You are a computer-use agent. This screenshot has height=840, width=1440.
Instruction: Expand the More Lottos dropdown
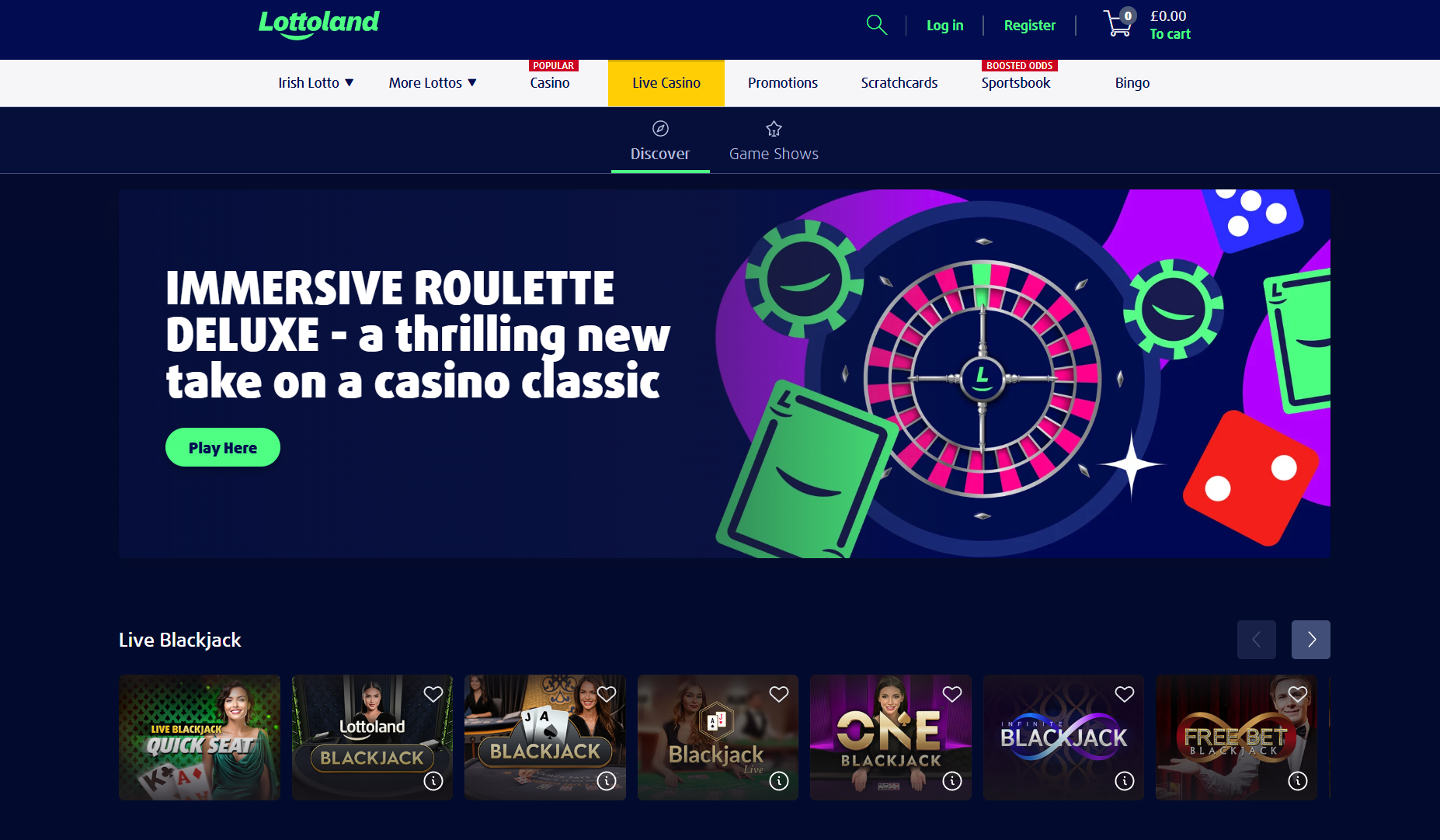tap(433, 83)
